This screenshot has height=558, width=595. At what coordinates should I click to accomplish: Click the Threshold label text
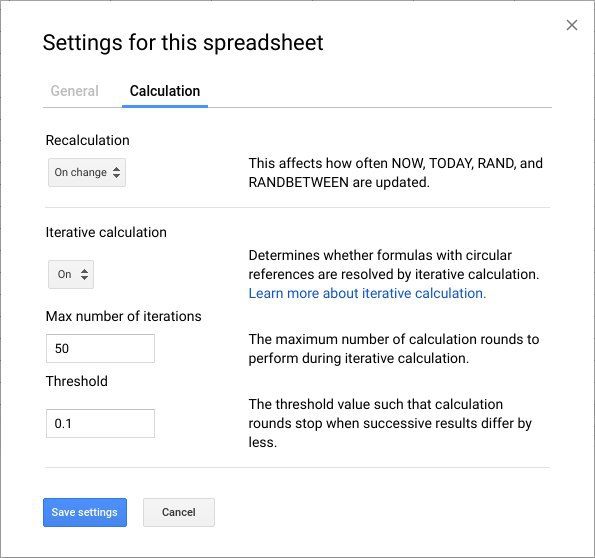pos(77,381)
